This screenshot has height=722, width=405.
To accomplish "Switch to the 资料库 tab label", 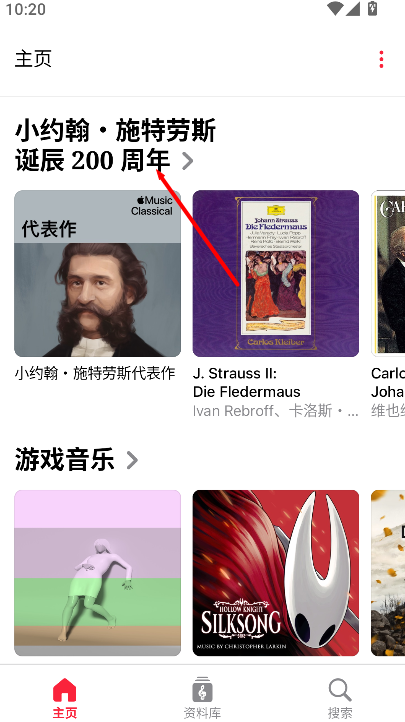I will 202,713.
